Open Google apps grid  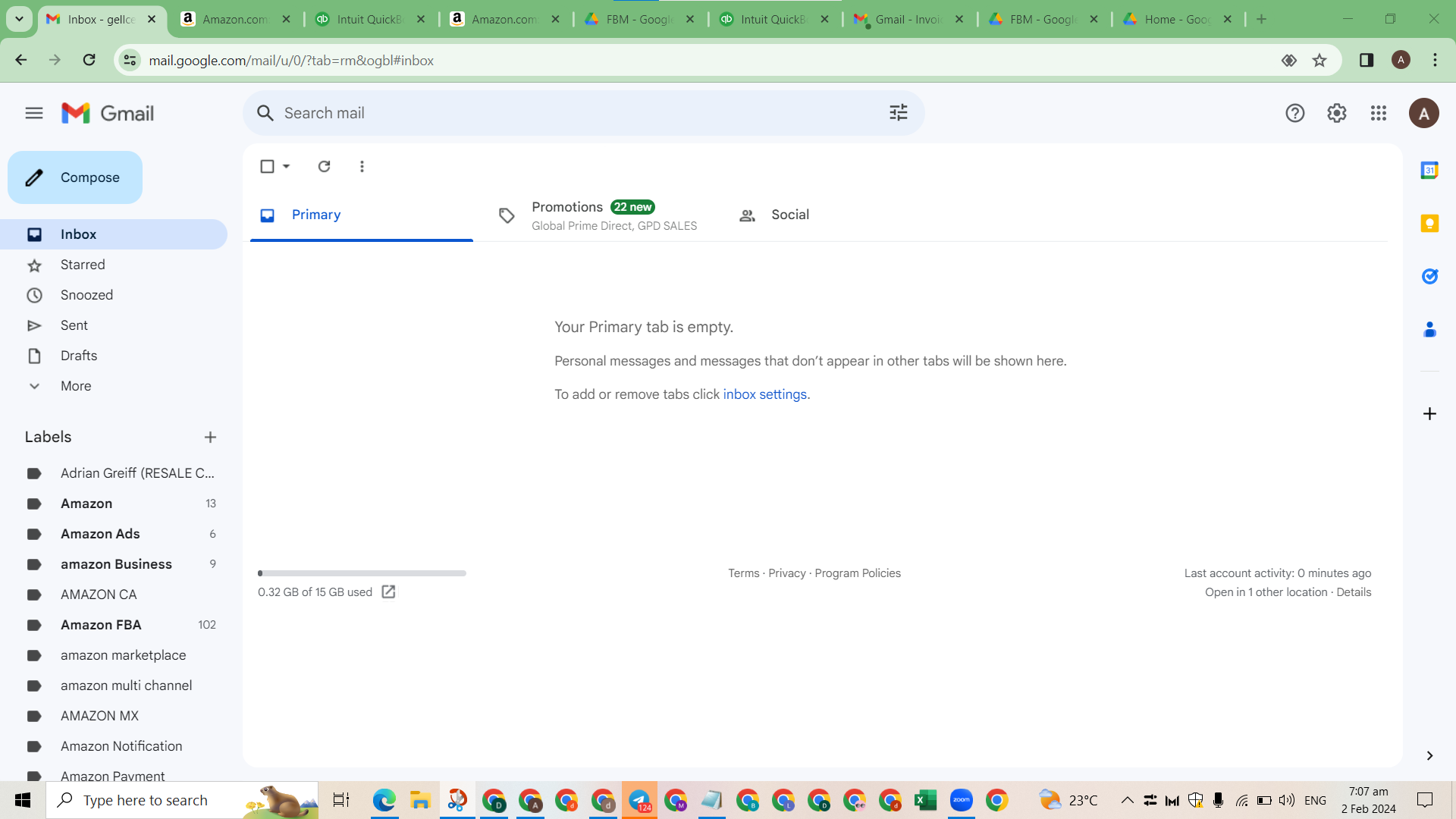(x=1379, y=113)
